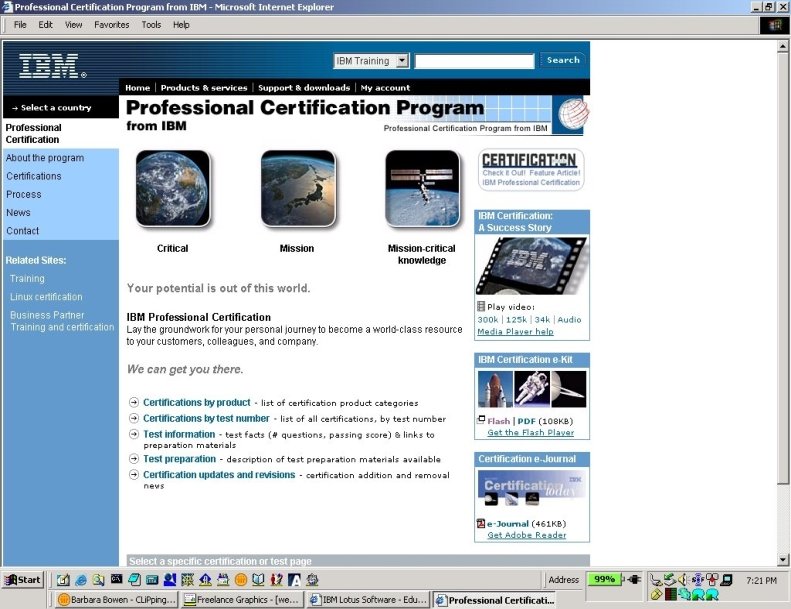Open Test preparation link
Viewport: 791px width, 609px height.
pos(180,459)
